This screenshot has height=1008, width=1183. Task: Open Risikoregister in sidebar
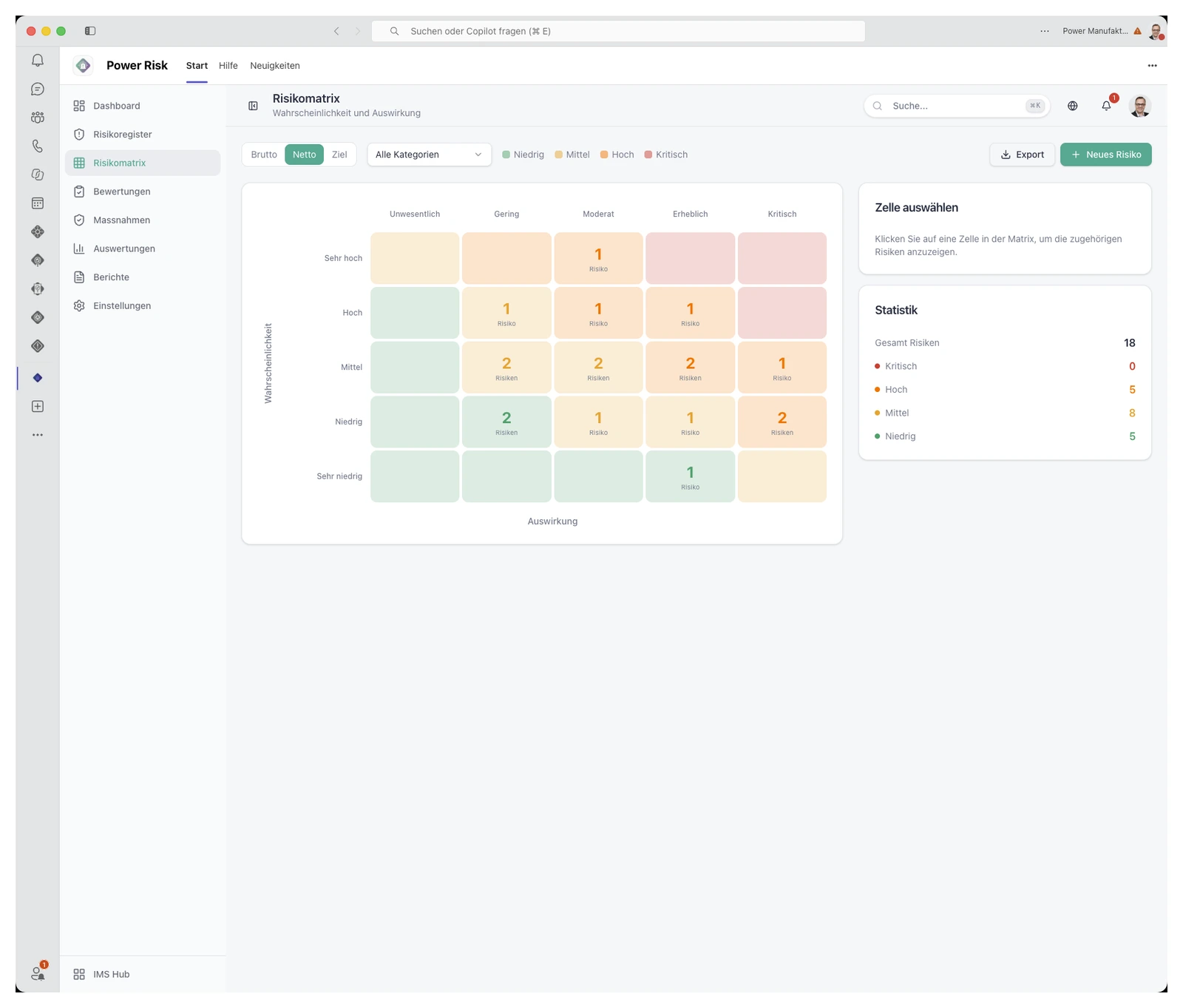tap(143, 135)
